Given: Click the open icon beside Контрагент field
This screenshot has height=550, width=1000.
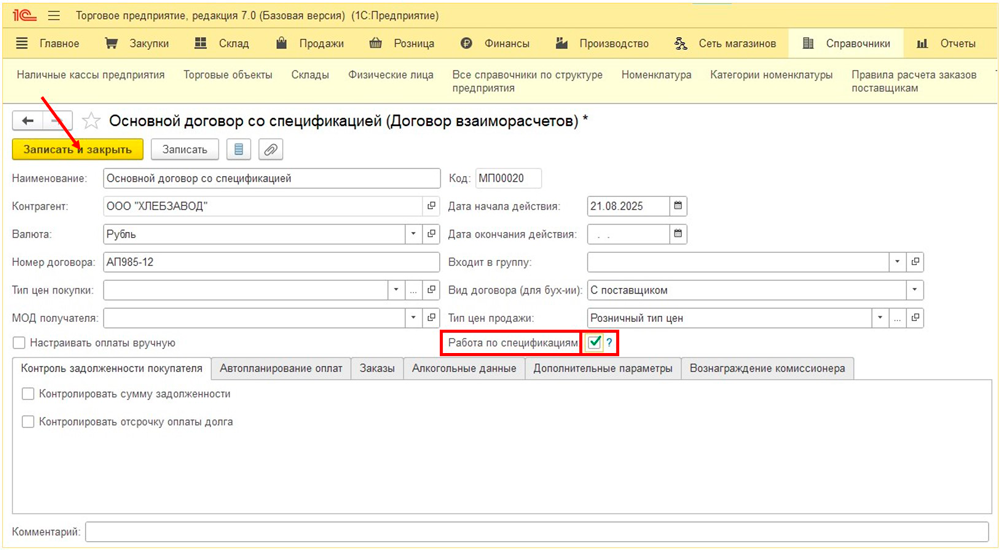Looking at the screenshot, I should (431, 206).
